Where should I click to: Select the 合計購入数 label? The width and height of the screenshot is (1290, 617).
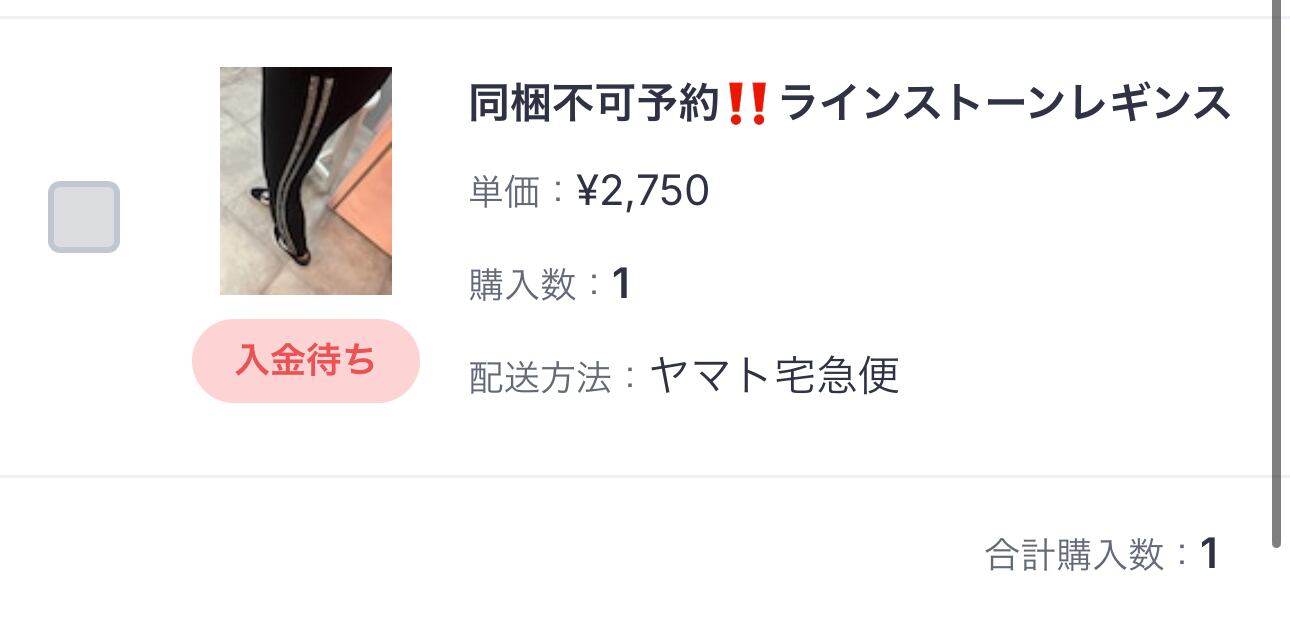point(1075,554)
